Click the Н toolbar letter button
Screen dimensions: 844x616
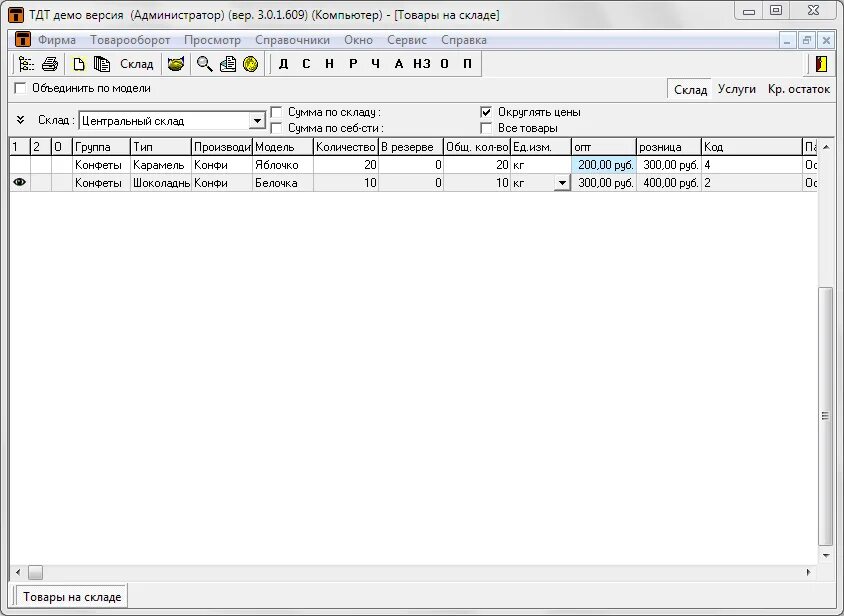click(329, 64)
